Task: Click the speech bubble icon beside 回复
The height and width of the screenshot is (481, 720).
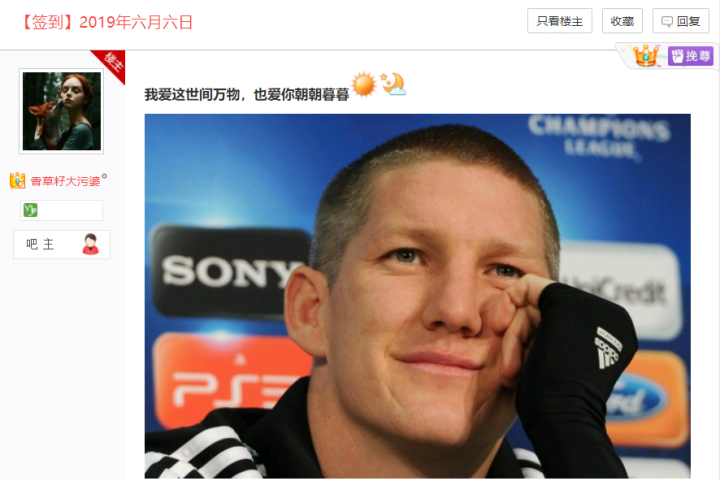Action: pyautogui.click(x=667, y=22)
